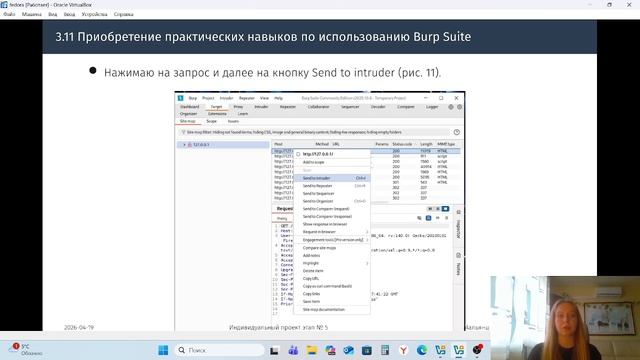Open VirtualBox menu Машина

pyautogui.click(x=31, y=14)
